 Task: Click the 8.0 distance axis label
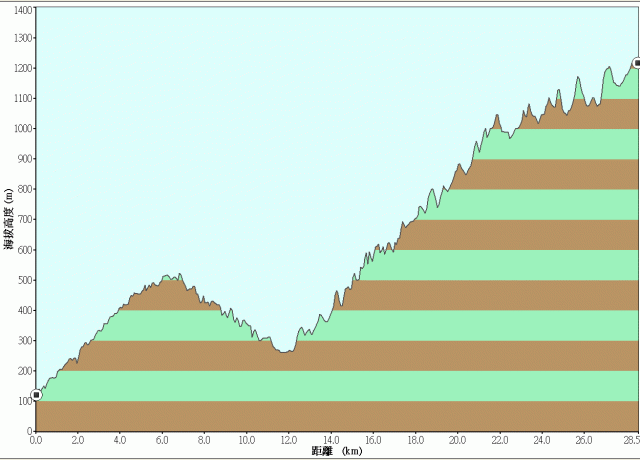204,440
